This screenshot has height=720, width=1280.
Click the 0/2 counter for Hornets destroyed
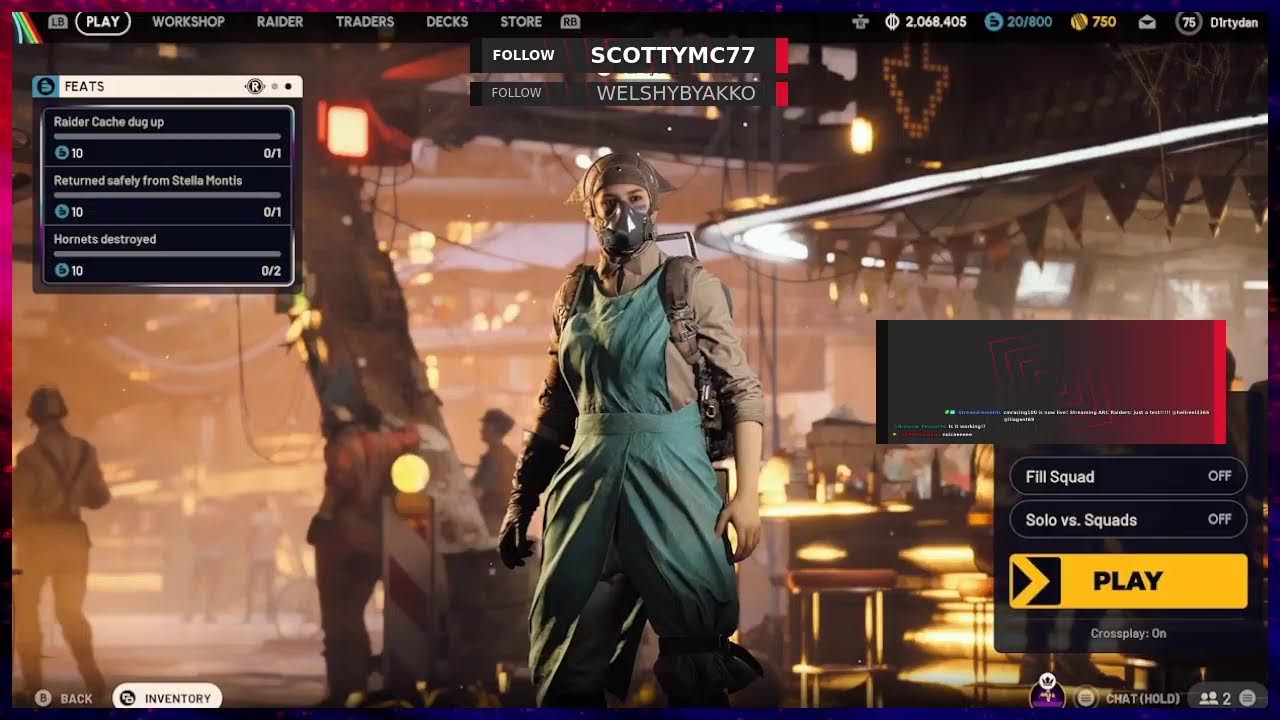[x=271, y=271]
